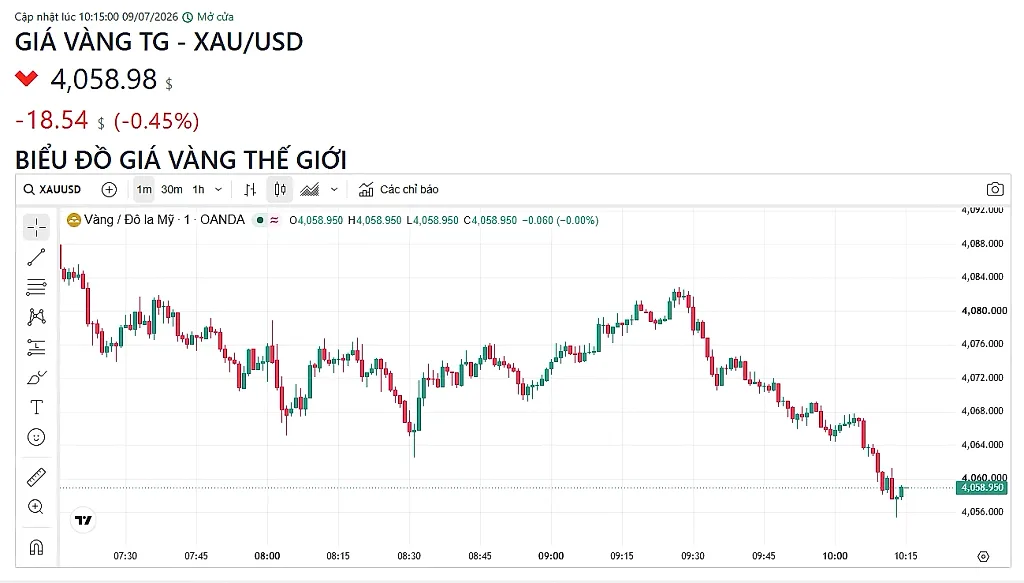Activate the zoom in tool

[37, 507]
